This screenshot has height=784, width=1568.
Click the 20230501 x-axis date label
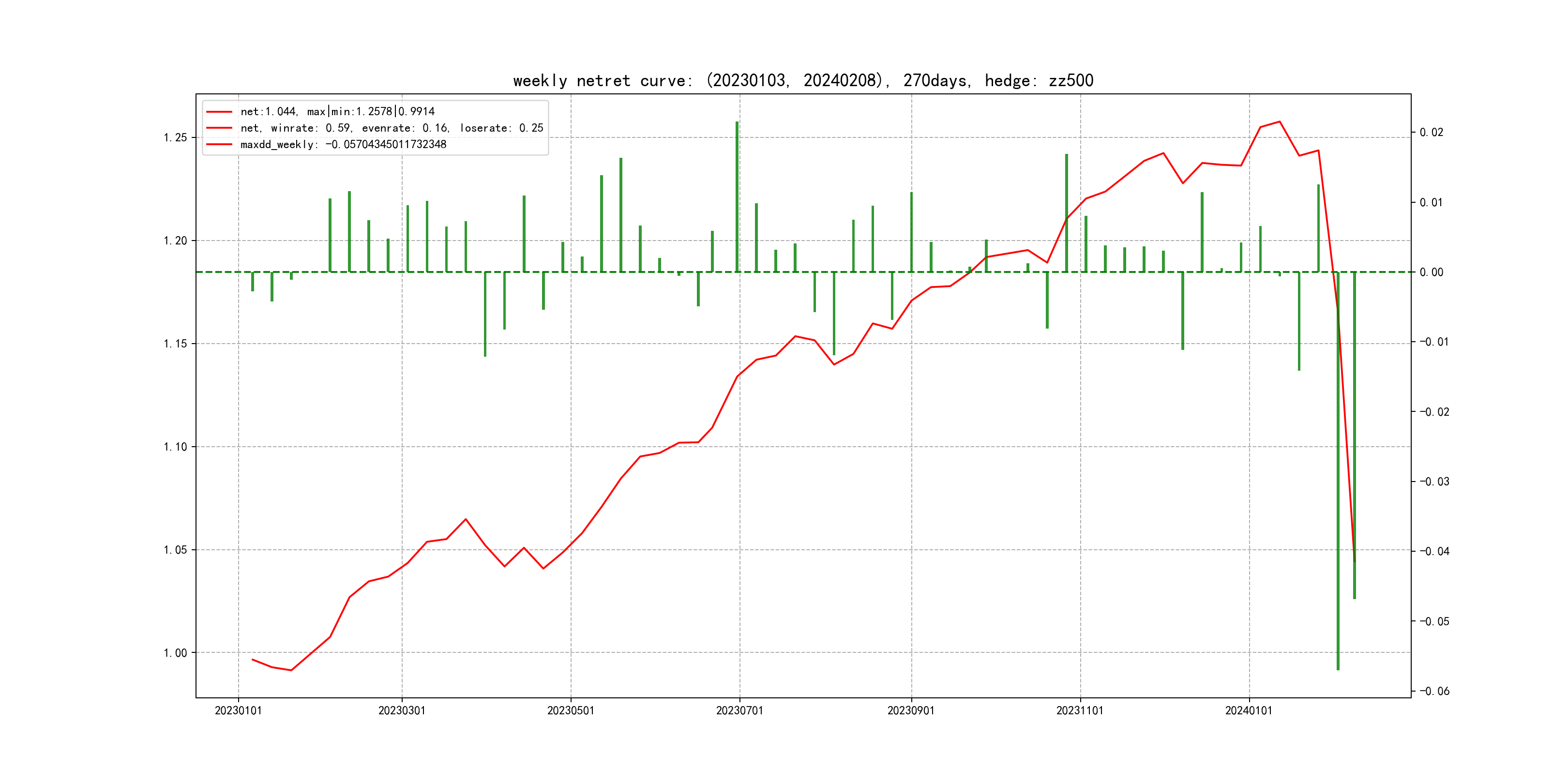tap(571, 710)
